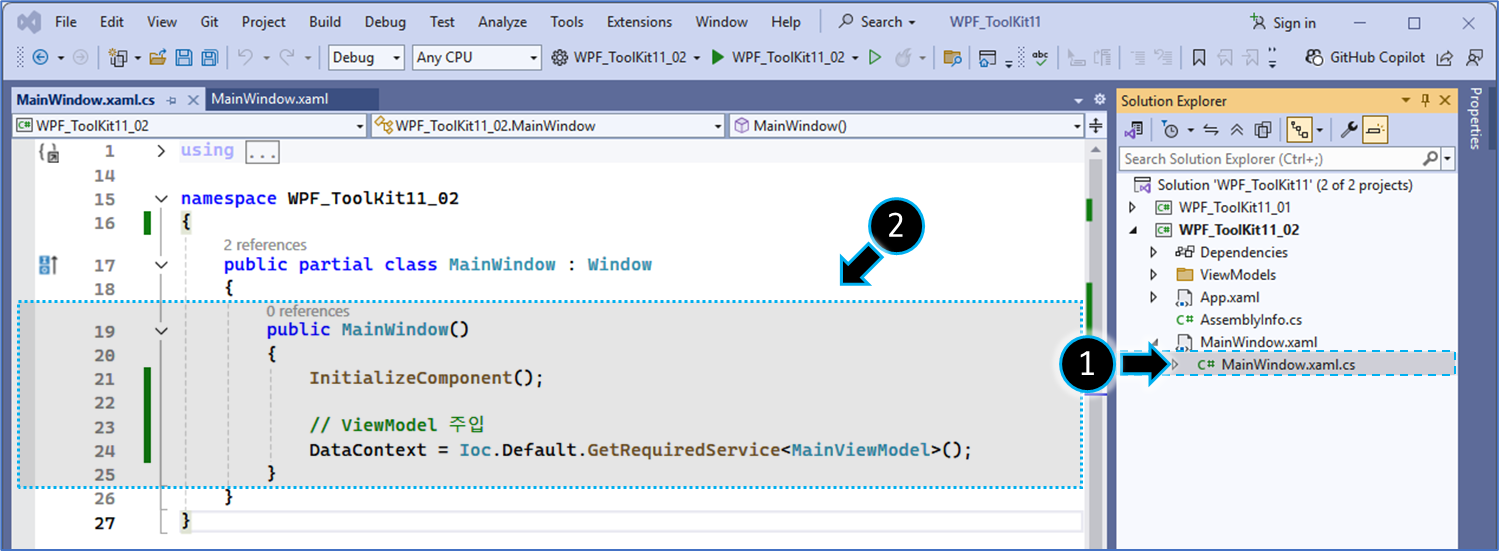Click the document tabs settings gear icon
This screenshot has height=551, width=1499.
coord(1100,100)
